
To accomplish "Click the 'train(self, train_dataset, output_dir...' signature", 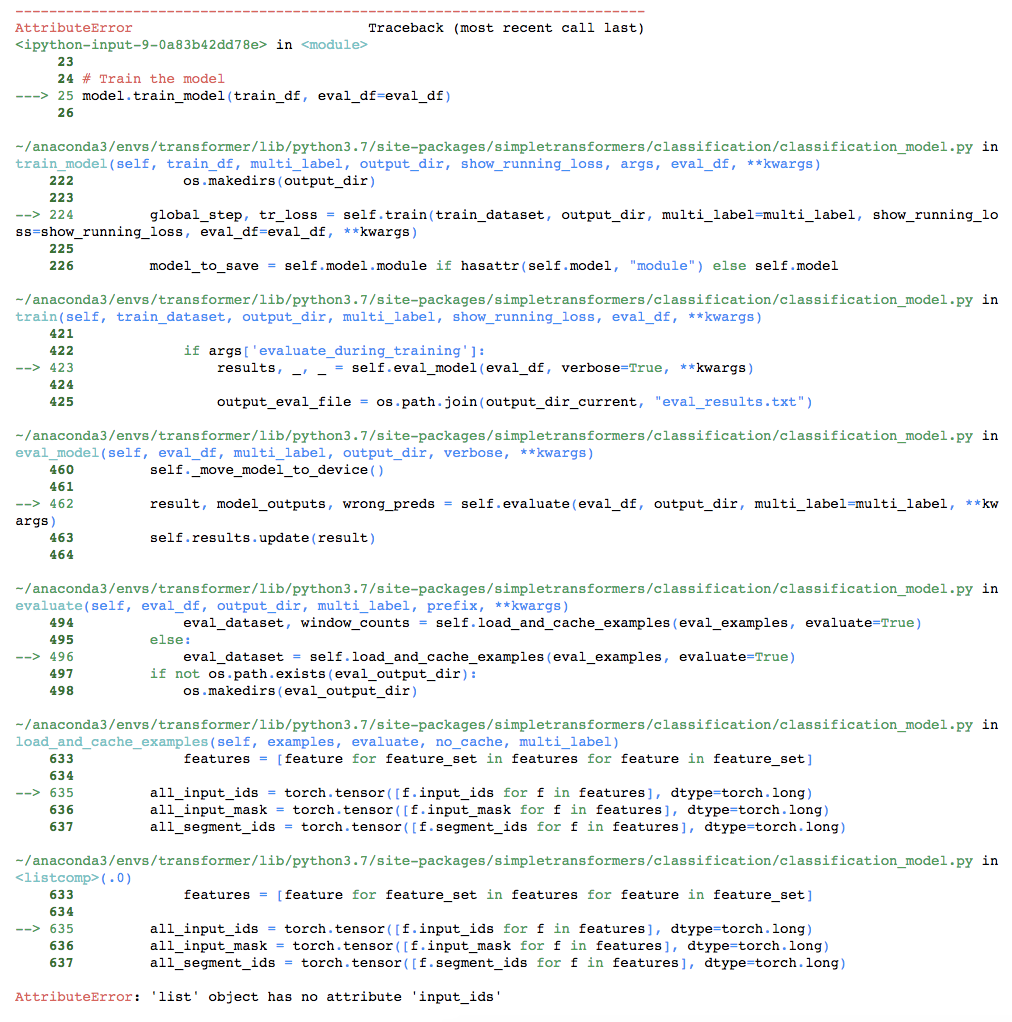I will [x=388, y=317].
